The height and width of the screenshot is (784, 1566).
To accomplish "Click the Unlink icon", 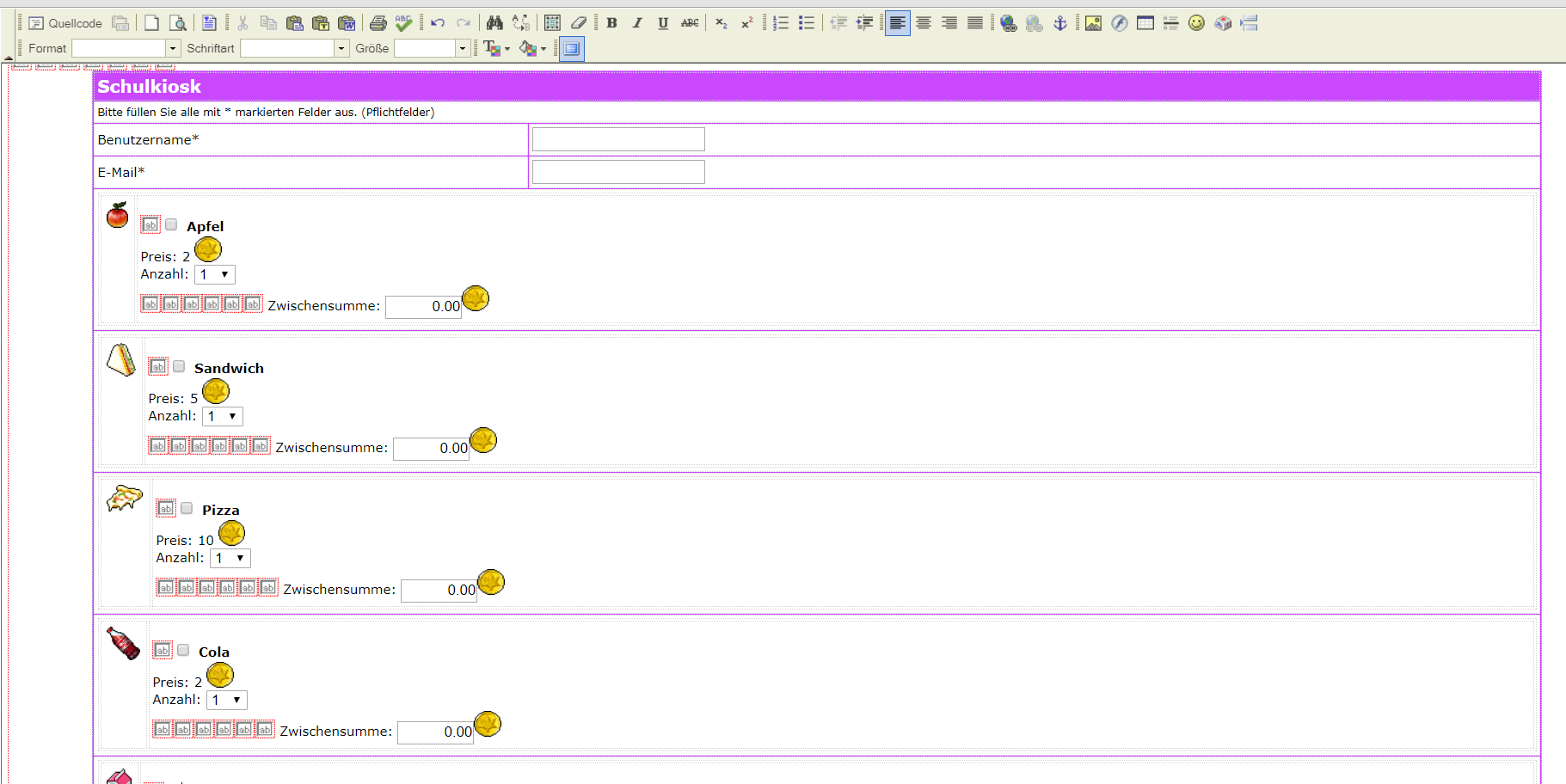I will point(1035,23).
